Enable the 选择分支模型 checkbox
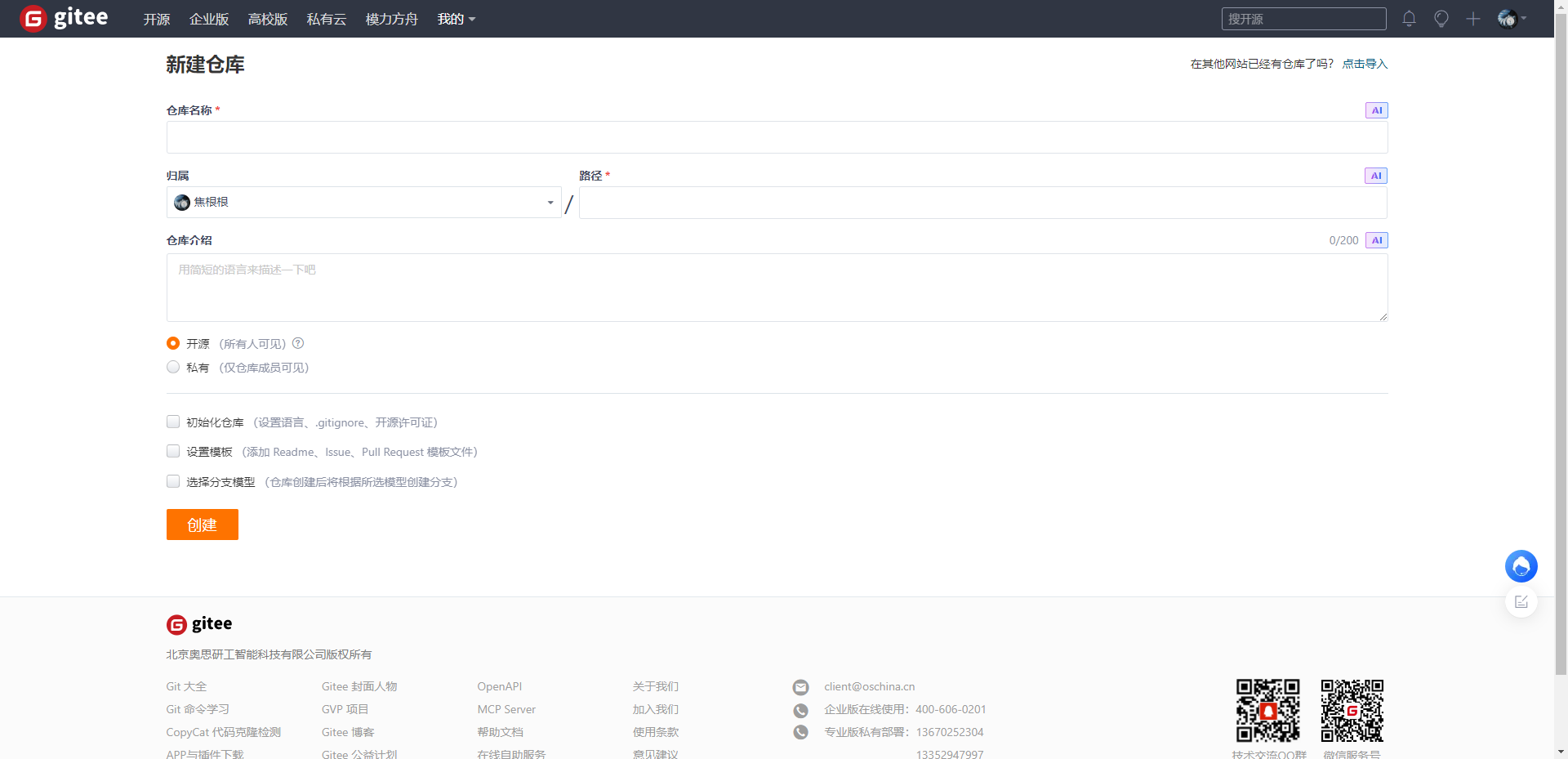Viewport: 1568px width, 759px height. (173, 481)
